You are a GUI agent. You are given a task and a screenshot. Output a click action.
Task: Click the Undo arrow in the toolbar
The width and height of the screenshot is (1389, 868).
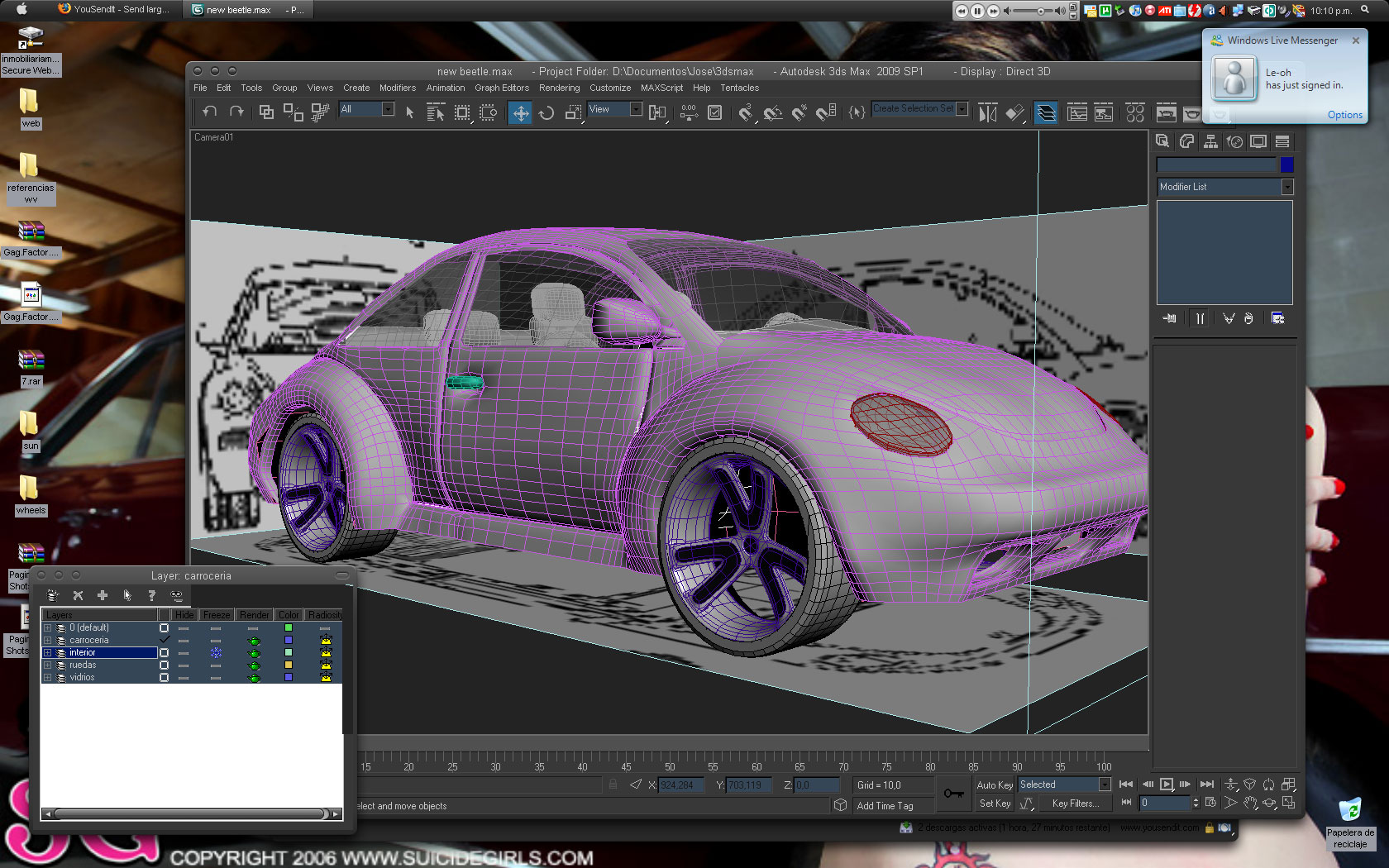tap(210, 112)
